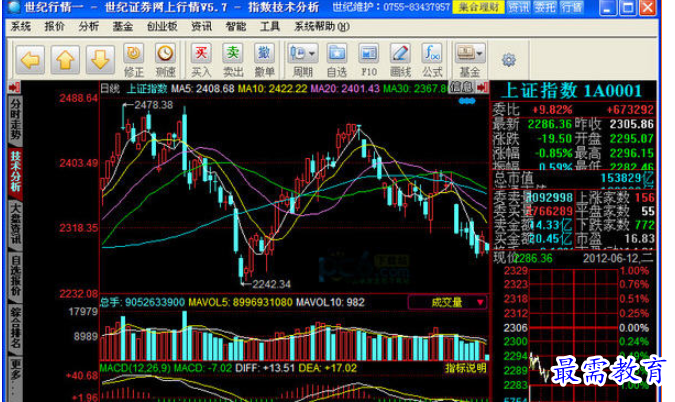The width and height of the screenshot is (675, 402).
Task: Click the back arrow toolbar icon
Action: pyautogui.click(x=30, y=60)
